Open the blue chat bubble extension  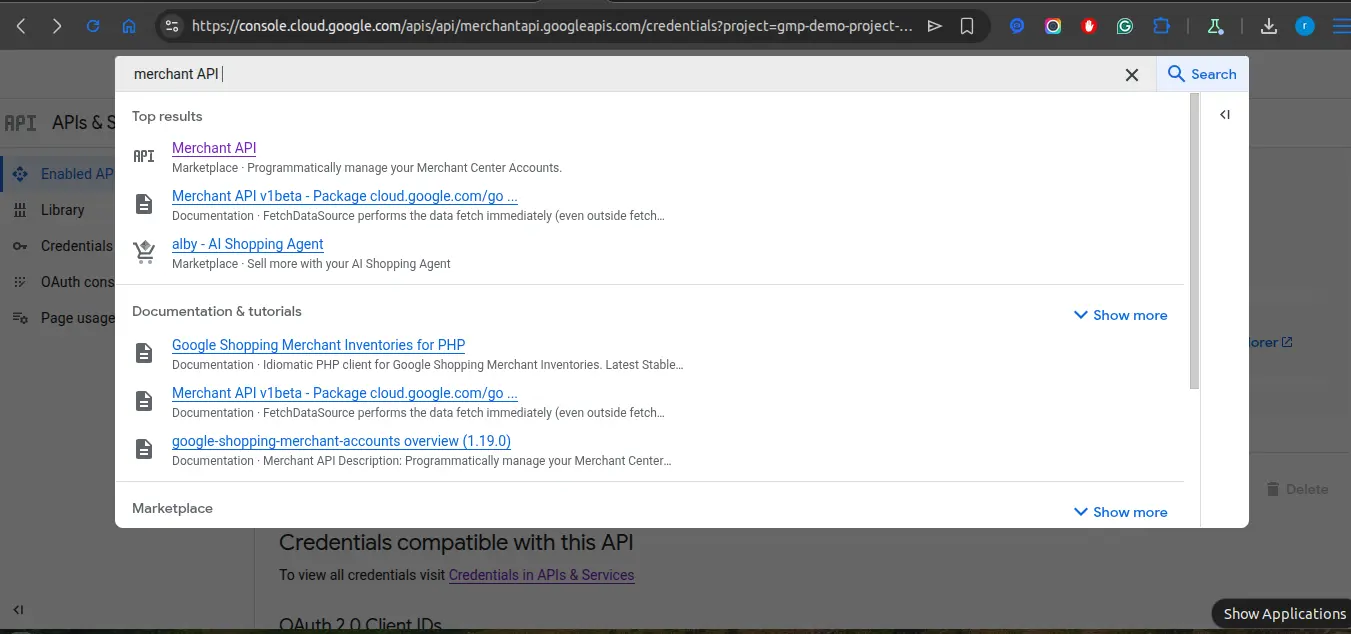point(1017,26)
